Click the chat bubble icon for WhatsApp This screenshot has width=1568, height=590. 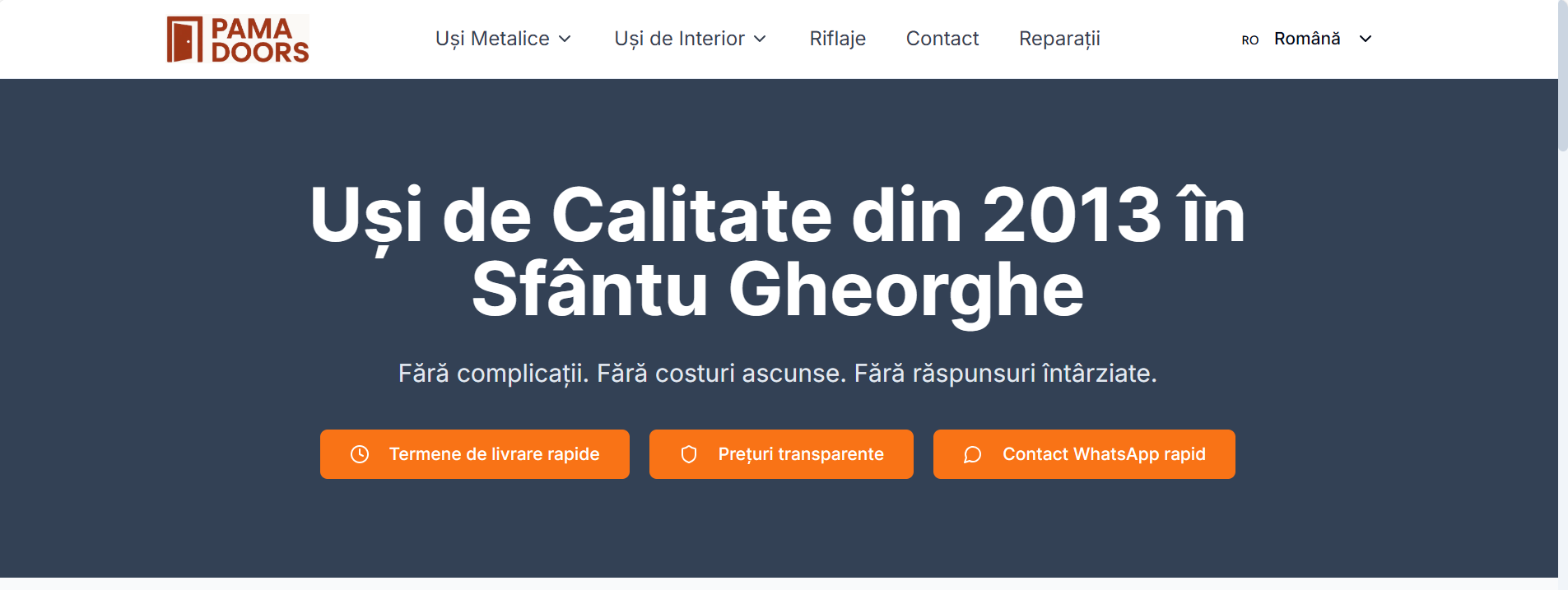(972, 454)
